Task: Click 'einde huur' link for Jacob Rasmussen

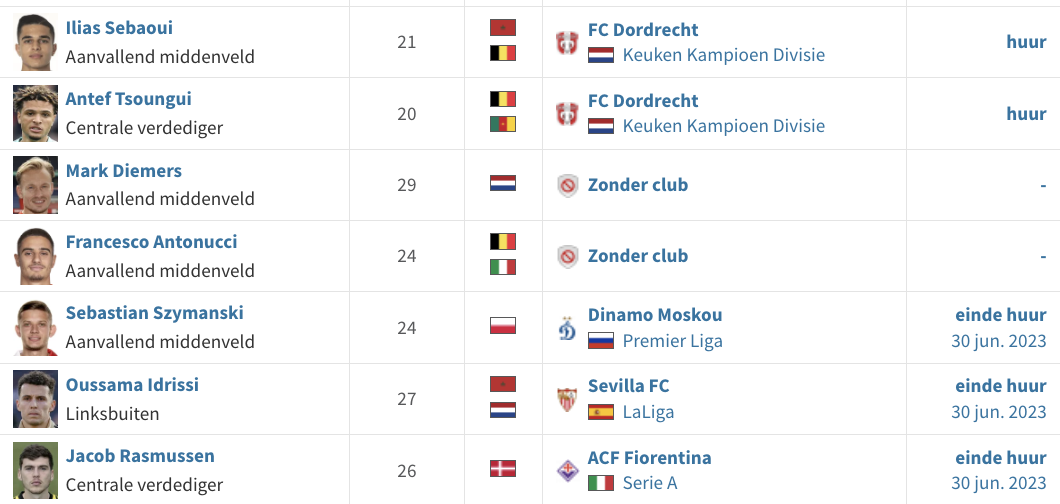Action: click(x=1000, y=458)
